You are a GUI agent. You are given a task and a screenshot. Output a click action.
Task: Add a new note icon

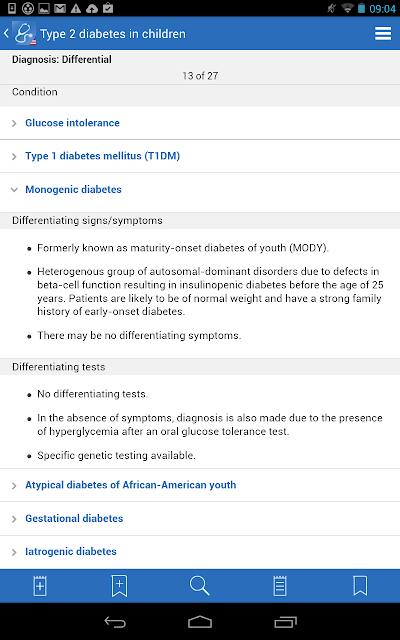(x=40, y=586)
